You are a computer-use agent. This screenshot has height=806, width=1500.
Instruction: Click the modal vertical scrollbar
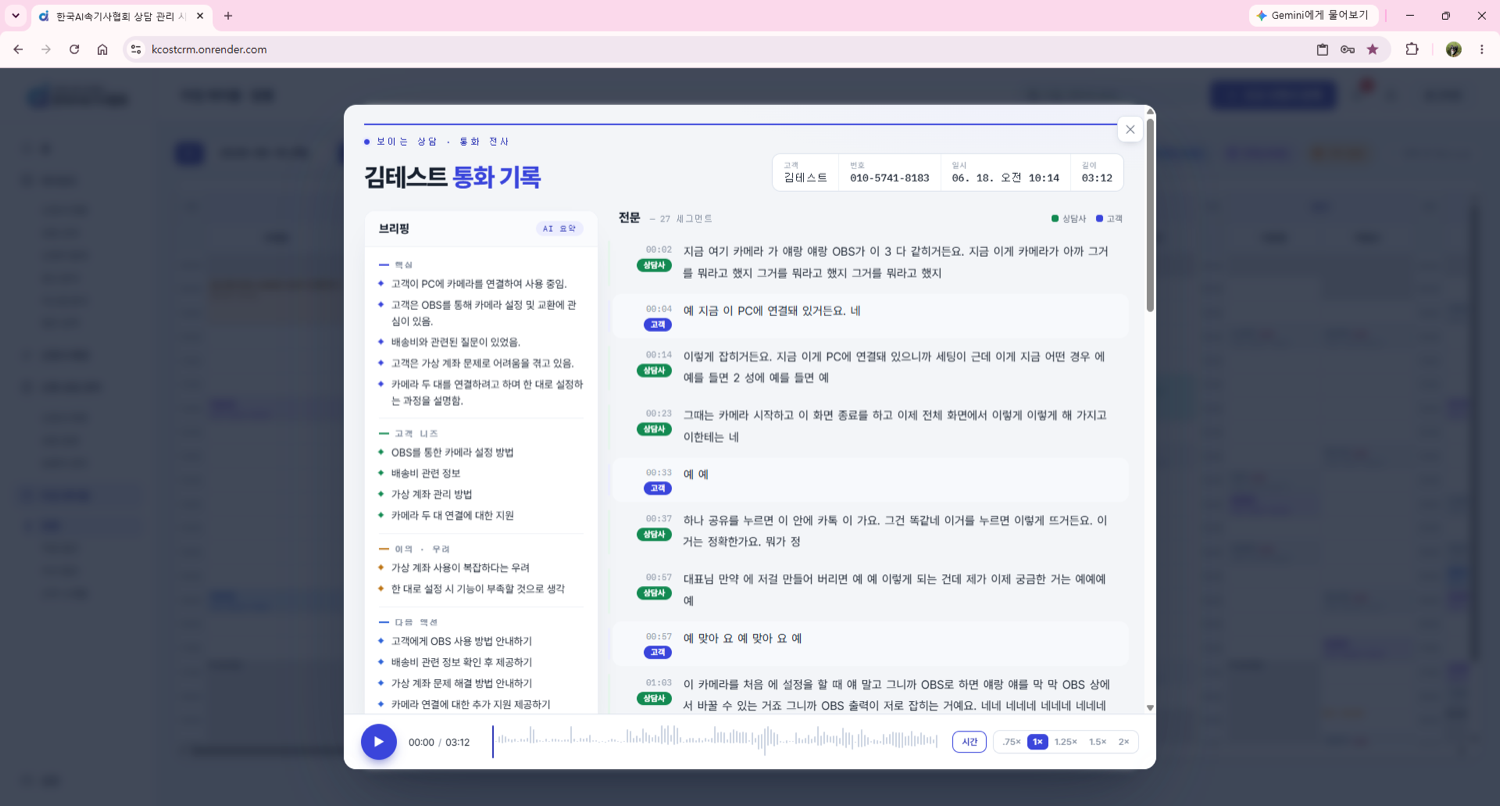pyautogui.click(x=1150, y=214)
